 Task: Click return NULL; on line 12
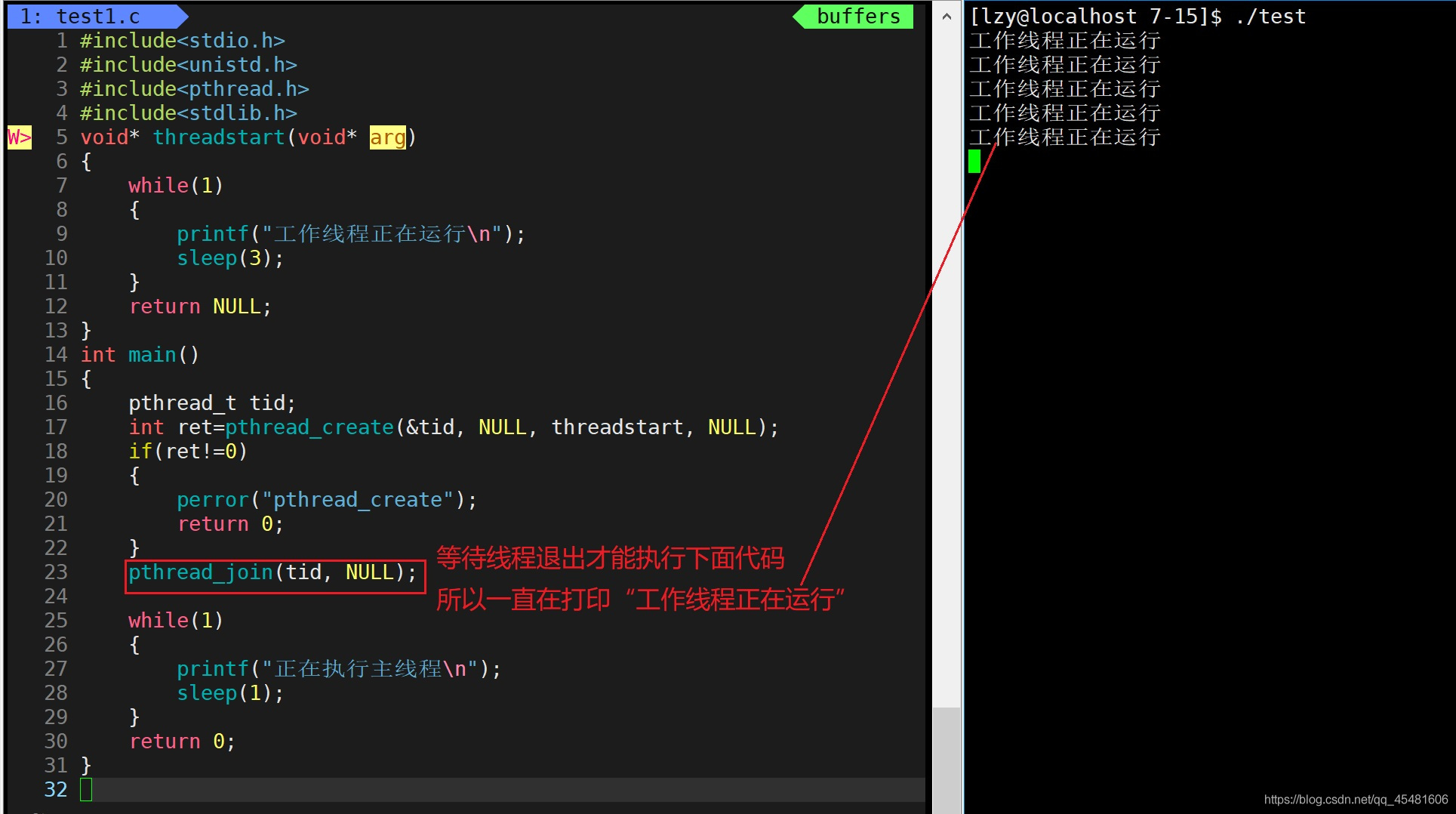pos(200,307)
